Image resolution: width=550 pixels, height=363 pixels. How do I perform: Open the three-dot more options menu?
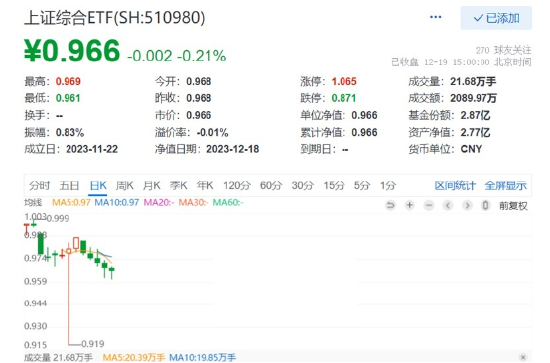pyautogui.click(x=435, y=17)
